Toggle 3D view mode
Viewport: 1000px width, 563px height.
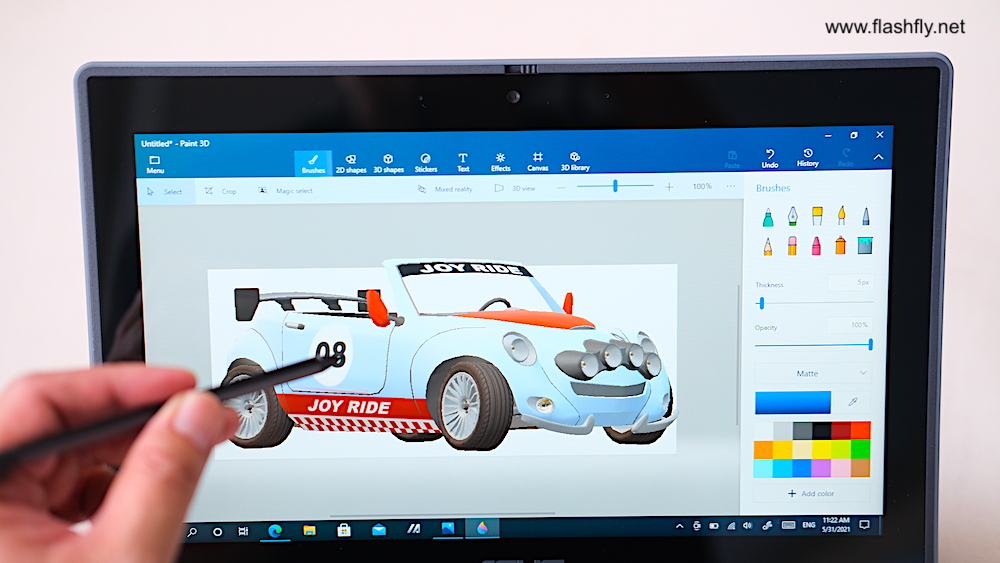(x=515, y=188)
